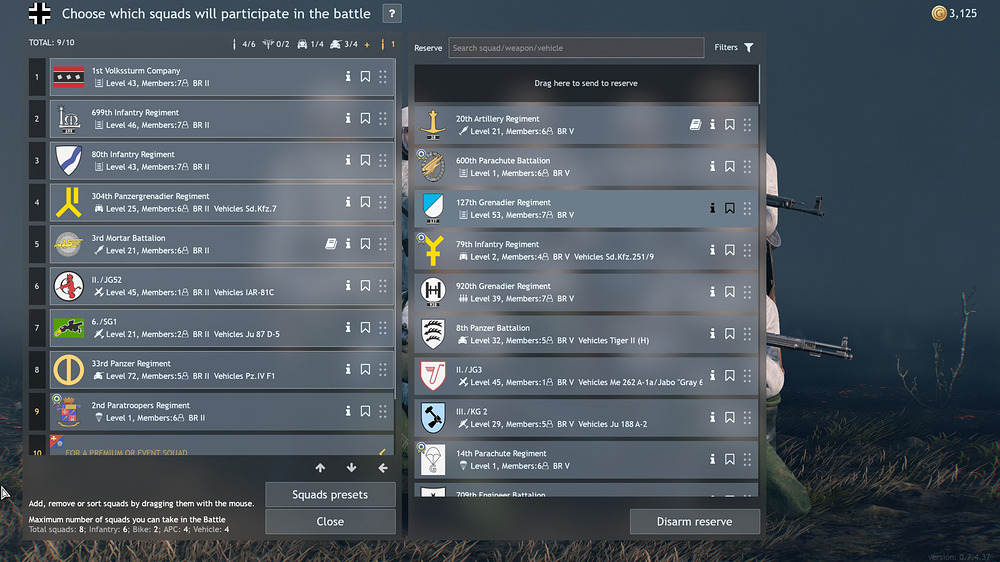Show info for 1st Volkssturm Company
The image size is (1000, 562).
(x=348, y=77)
